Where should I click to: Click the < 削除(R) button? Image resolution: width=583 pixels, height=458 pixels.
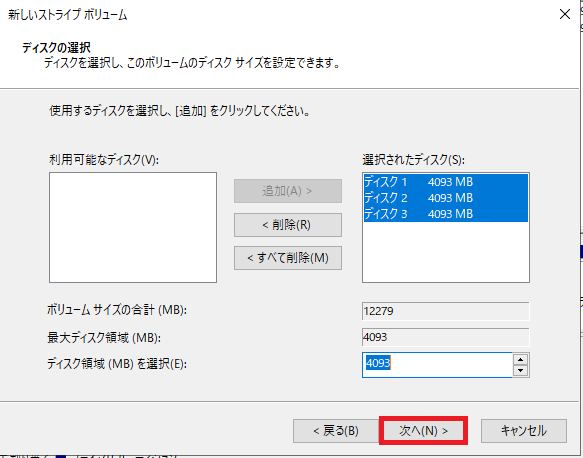pyautogui.click(x=288, y=225)
